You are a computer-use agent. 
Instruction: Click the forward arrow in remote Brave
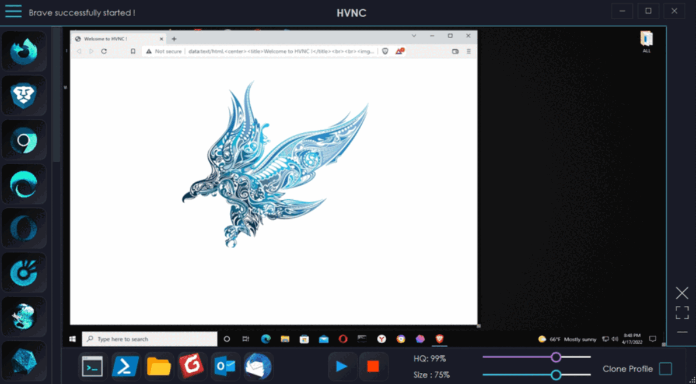click(x=91, y=51)
